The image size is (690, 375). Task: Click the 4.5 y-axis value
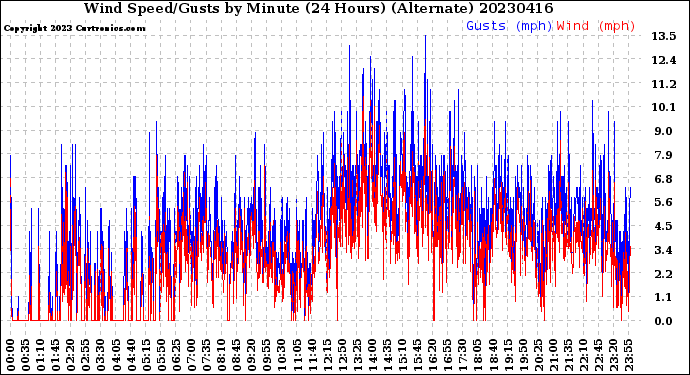pos(664,226)
